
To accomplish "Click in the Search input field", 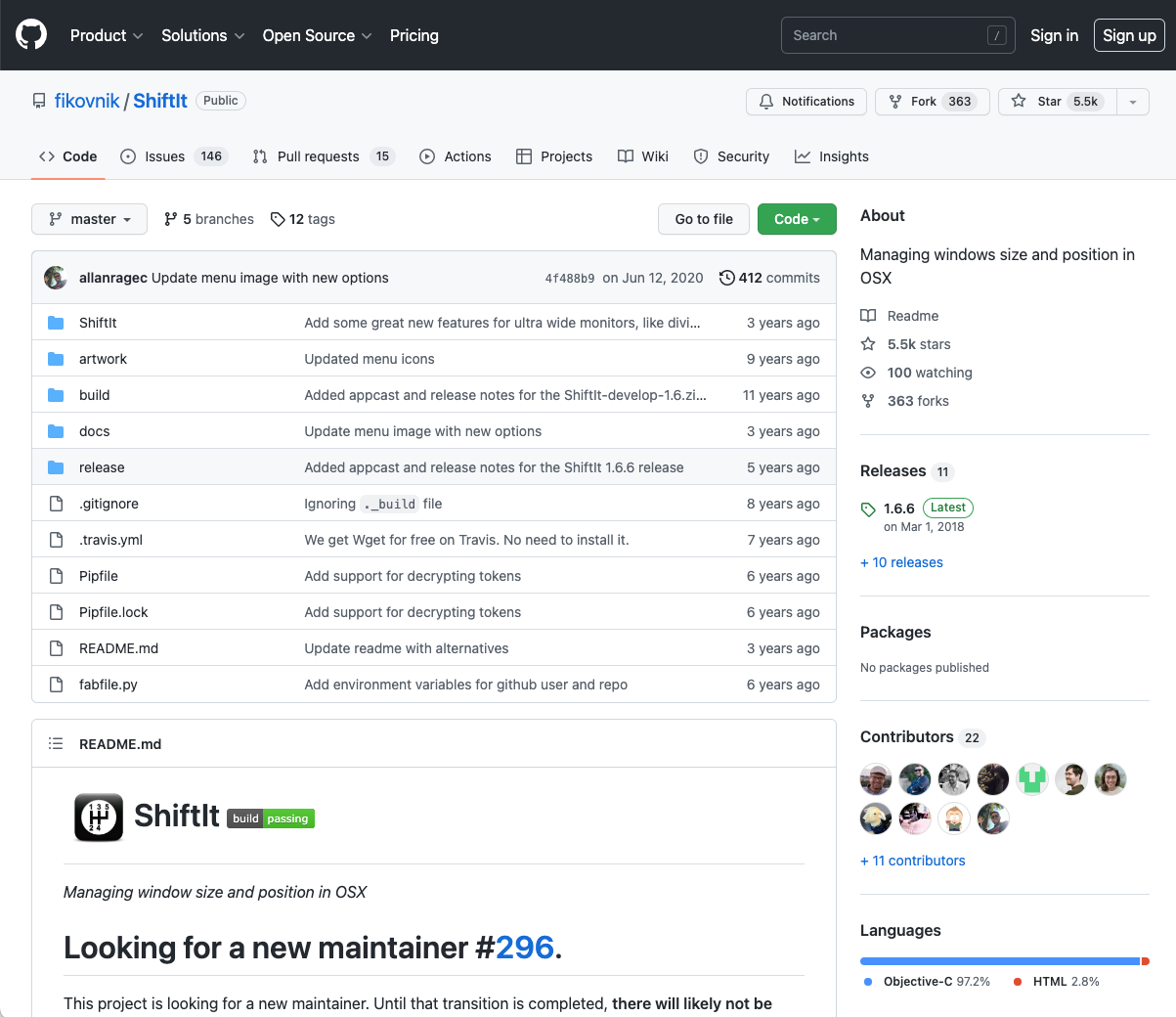I will coord(898,35).
